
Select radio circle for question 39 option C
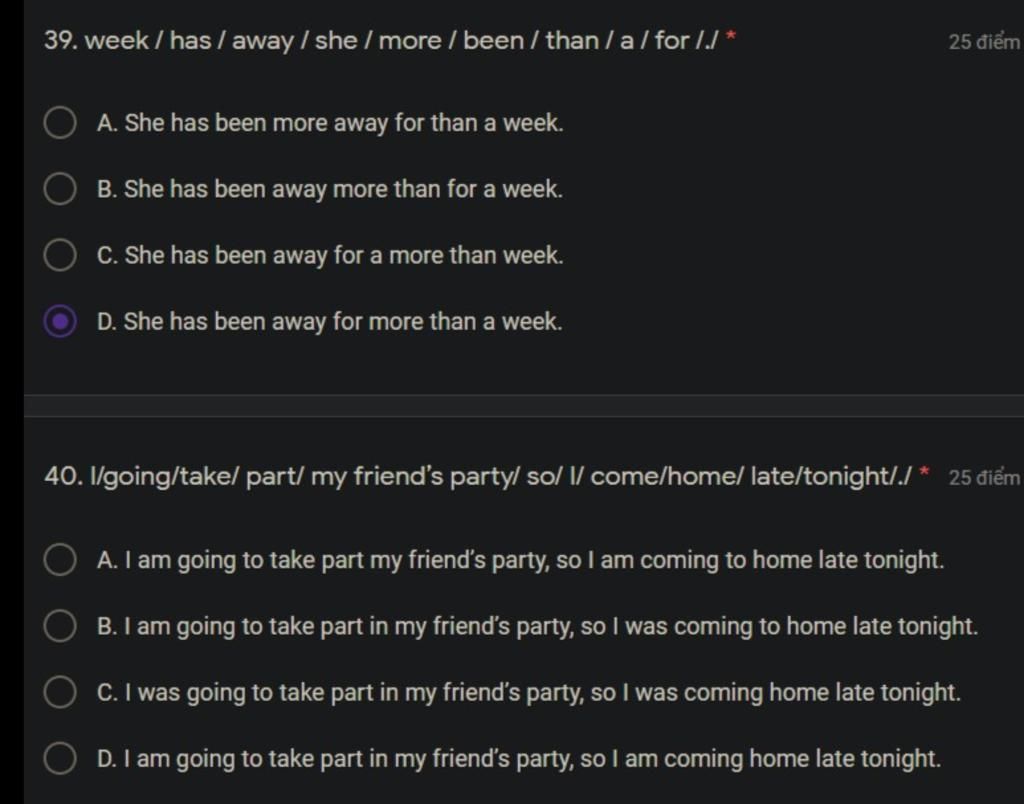tap(60, 255)
